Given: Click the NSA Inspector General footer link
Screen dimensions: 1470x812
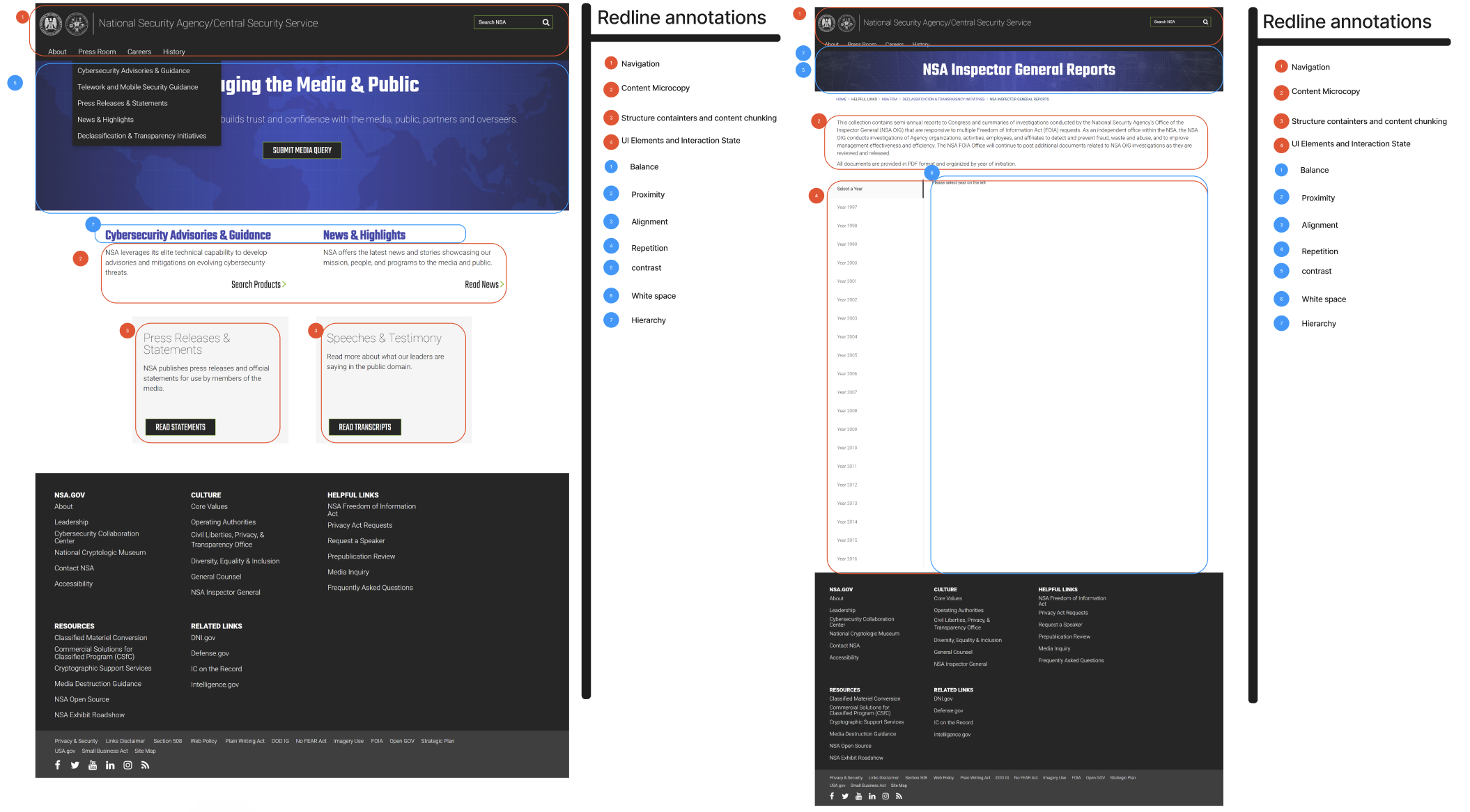Looking at the screenshot, I should point(225,592).
